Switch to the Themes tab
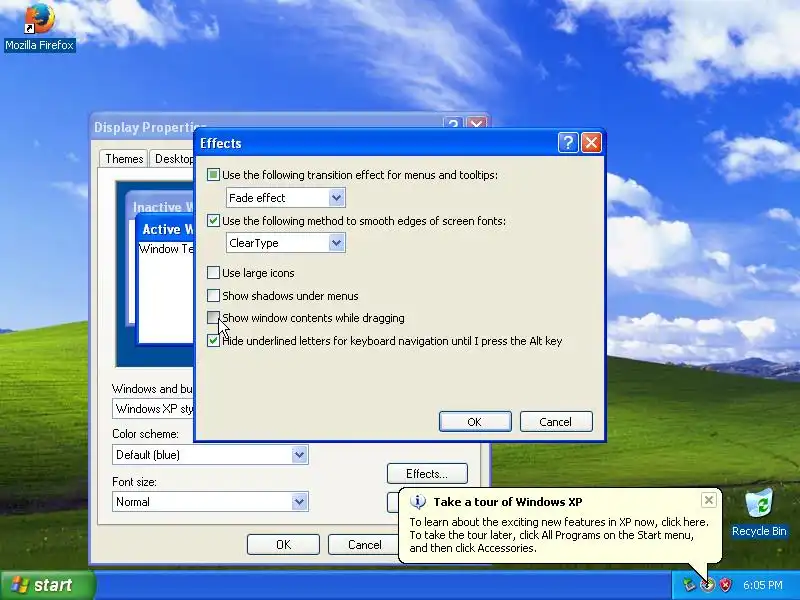Viewport: 800px width, 600px height. point(124,159)
